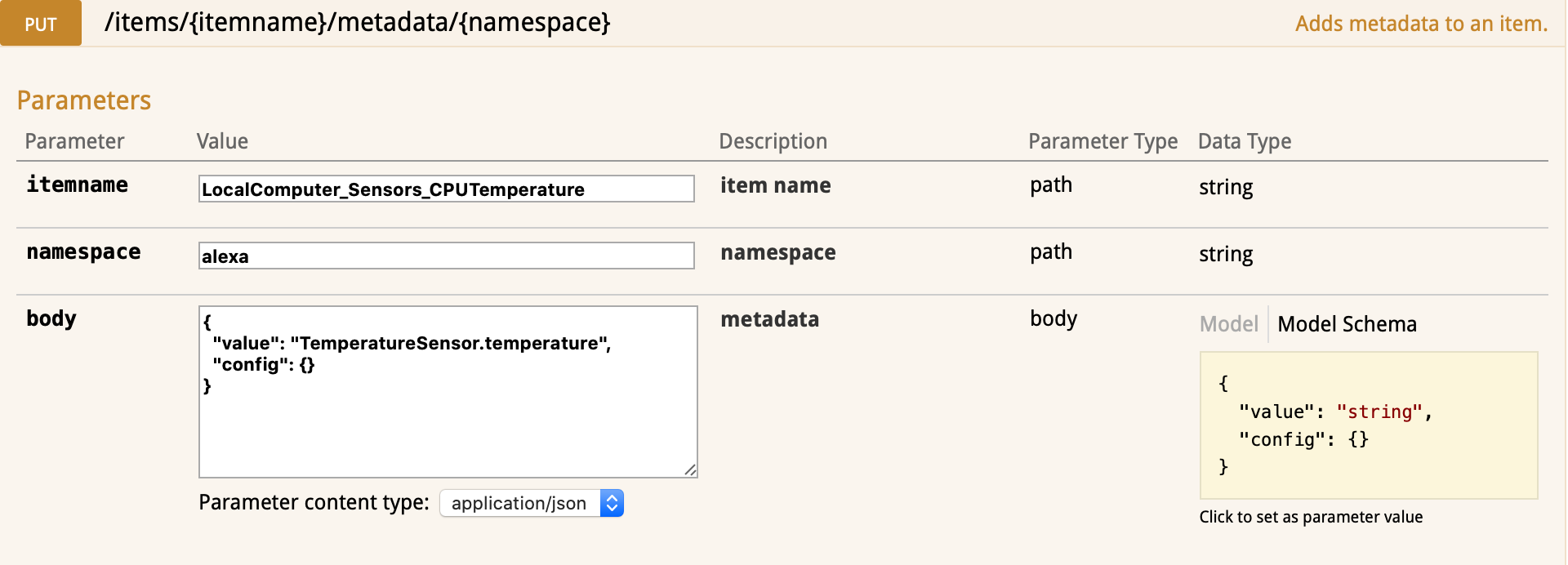
Task: Click the blue dropdown arrows on application/json
Action: coord(612,503)
